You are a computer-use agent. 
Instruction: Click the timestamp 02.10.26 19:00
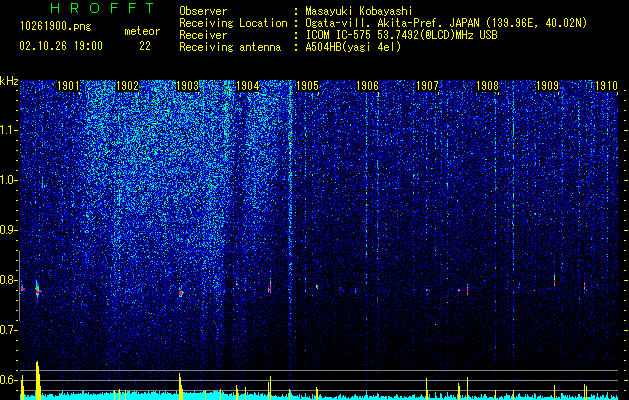(61, 46)
